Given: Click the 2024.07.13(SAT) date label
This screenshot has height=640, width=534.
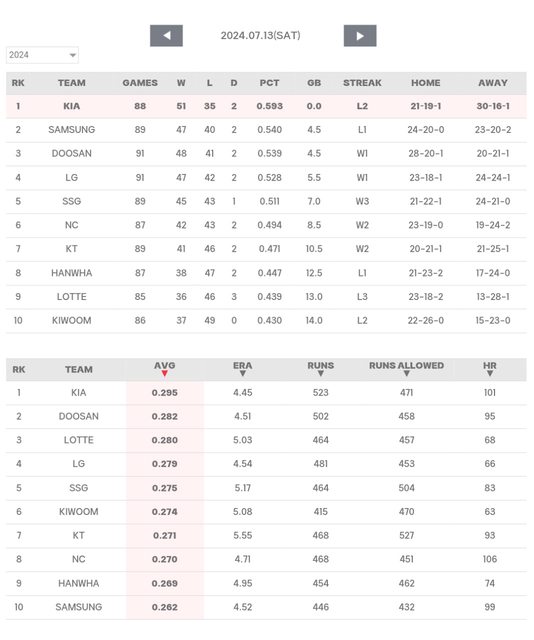Looking at the screenshot, I should pos(260,36).
